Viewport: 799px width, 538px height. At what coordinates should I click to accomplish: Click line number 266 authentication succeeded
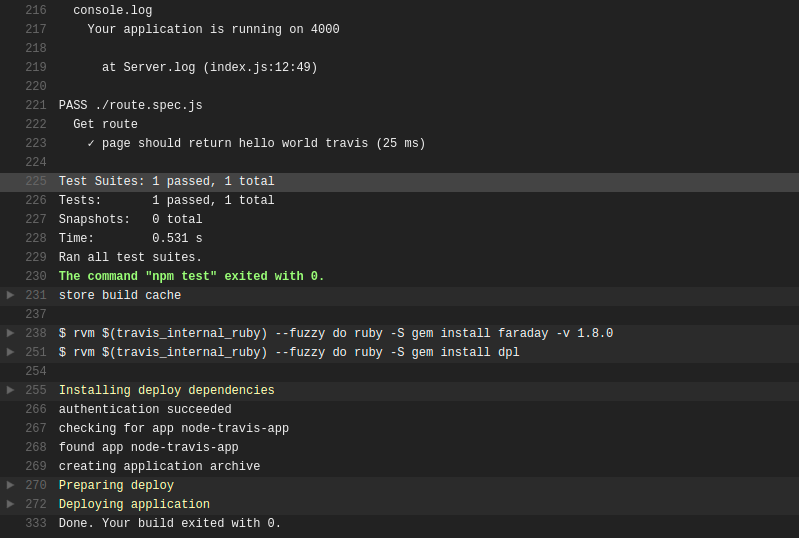(x=36, y=409)
